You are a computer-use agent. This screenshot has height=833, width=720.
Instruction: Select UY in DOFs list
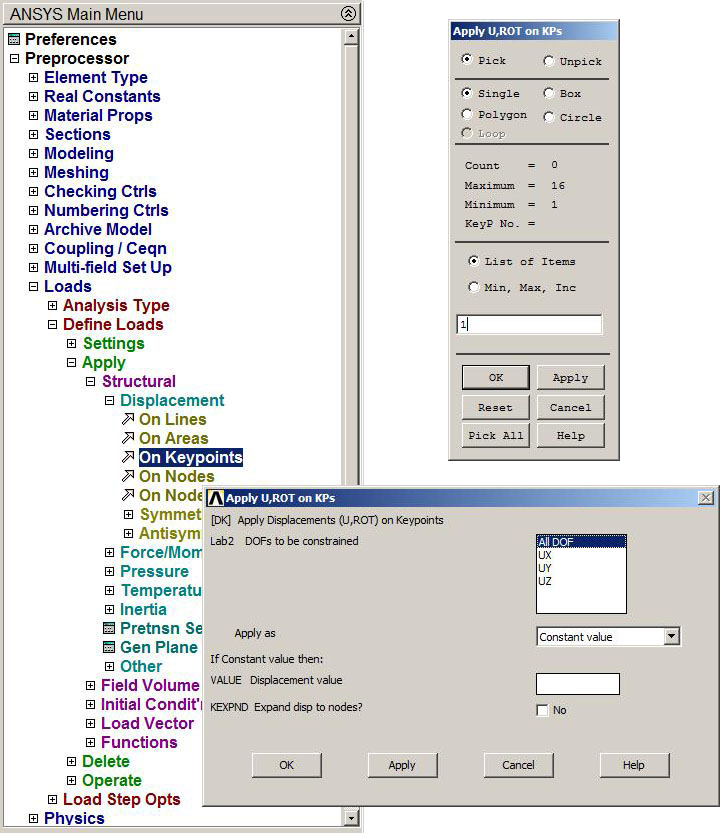(x=545, y=568)
